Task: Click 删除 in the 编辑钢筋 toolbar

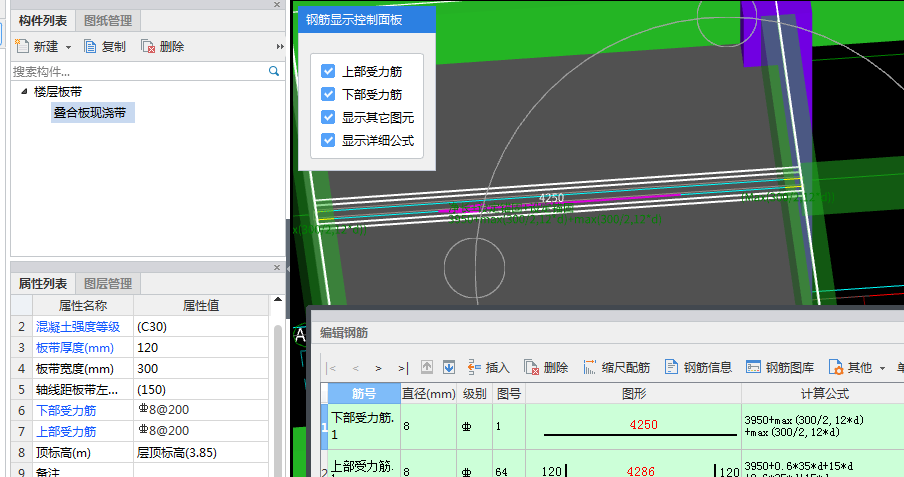Action: coord(547,367)
